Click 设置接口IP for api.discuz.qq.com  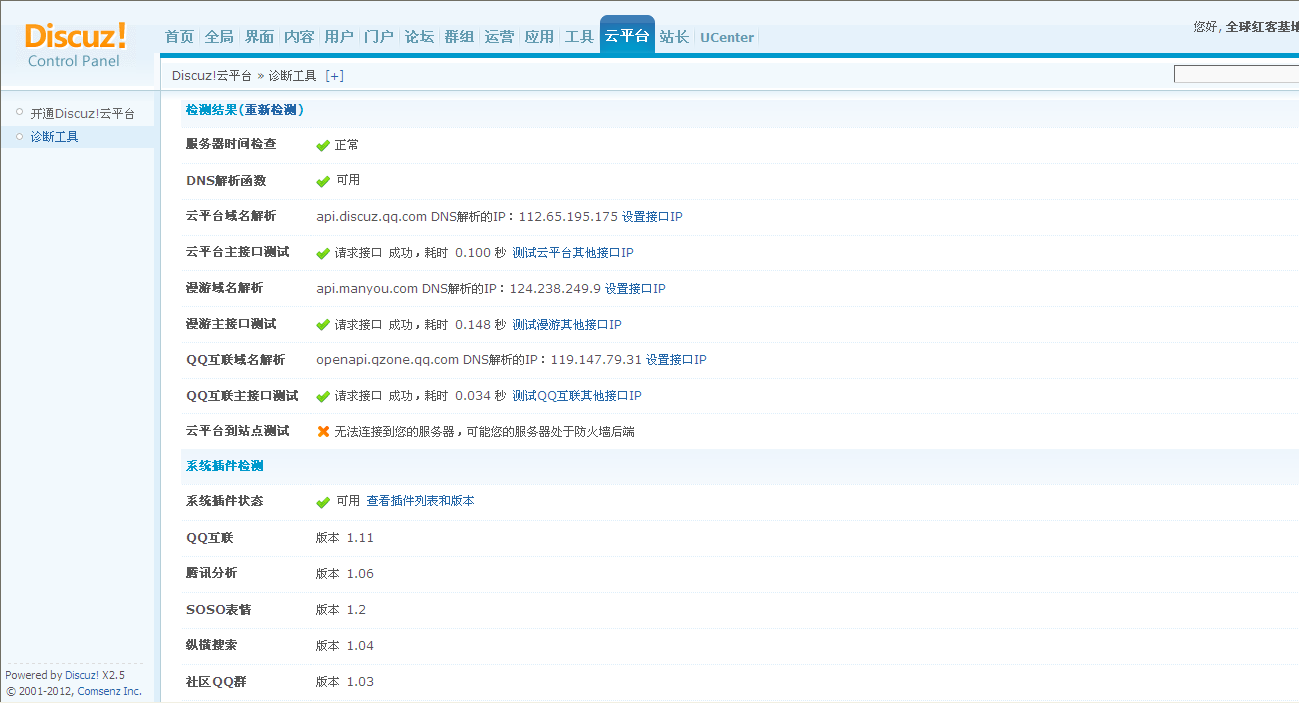pyautogui.click(x=652, y=216)
